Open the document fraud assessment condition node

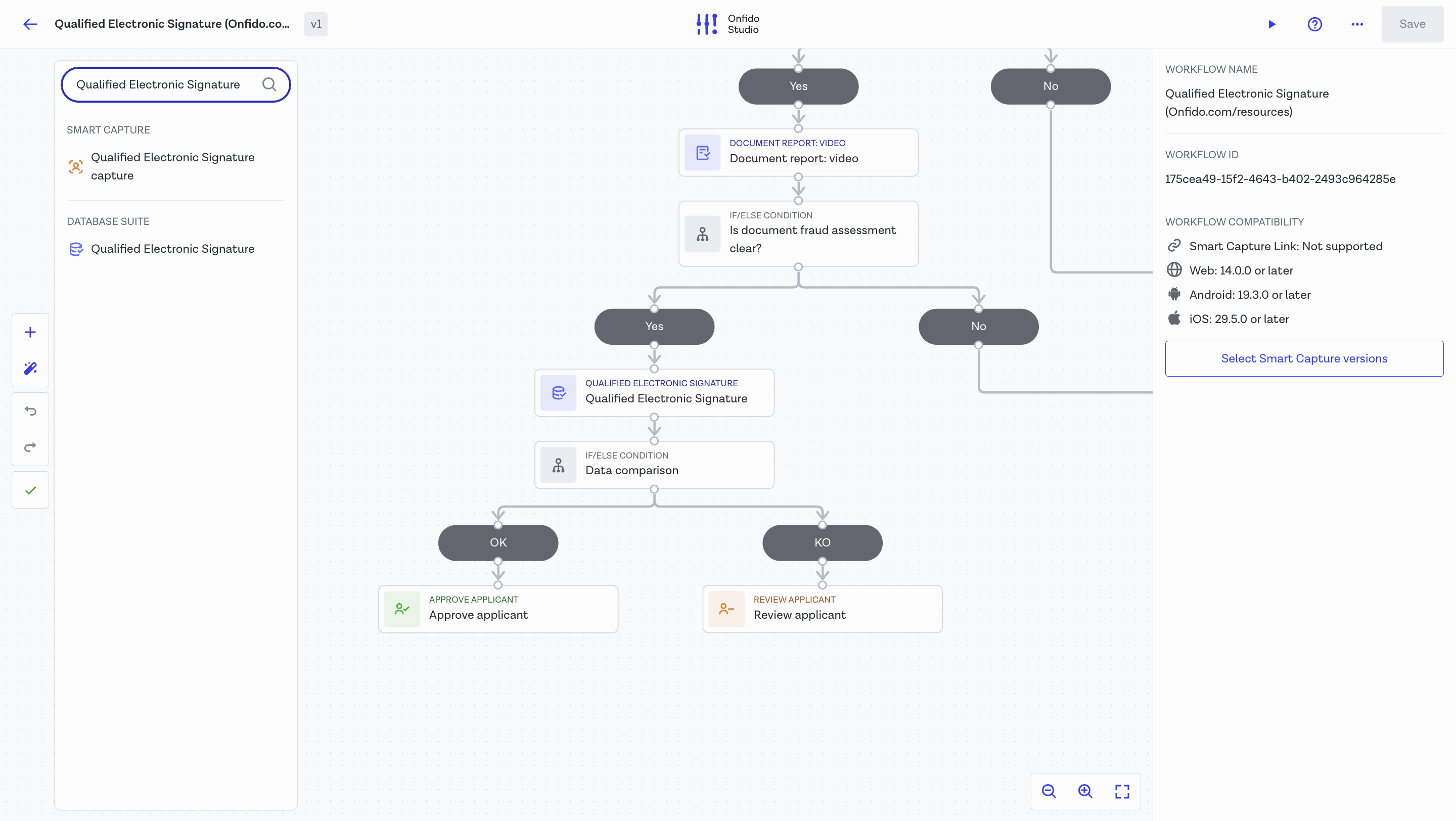tap(798, 234)
